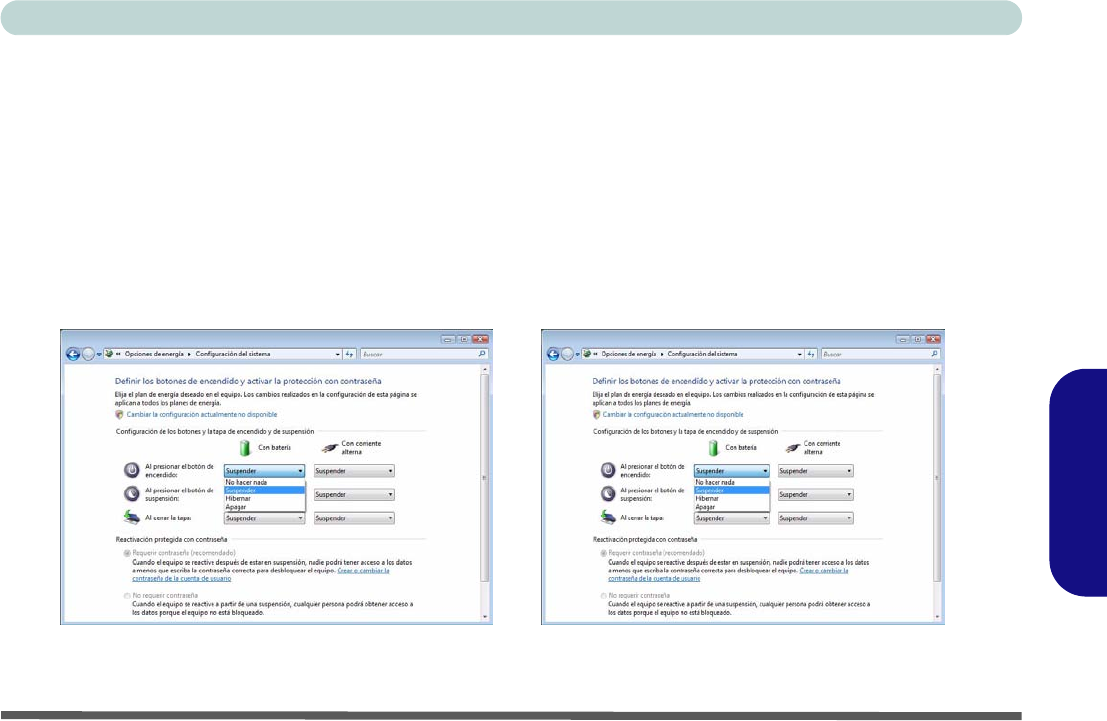Click search magnifier in right window
This screenshot has height=721, width=1107.
pos(934,354)
